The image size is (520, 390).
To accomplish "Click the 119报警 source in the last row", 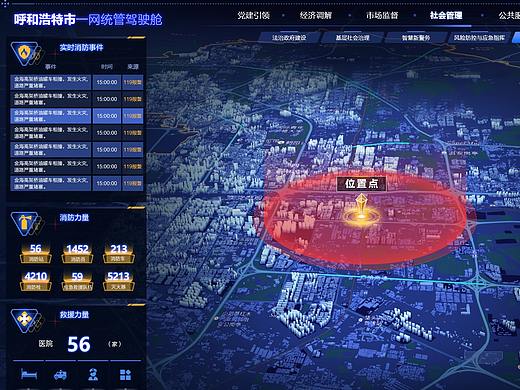I will [133, 183].
